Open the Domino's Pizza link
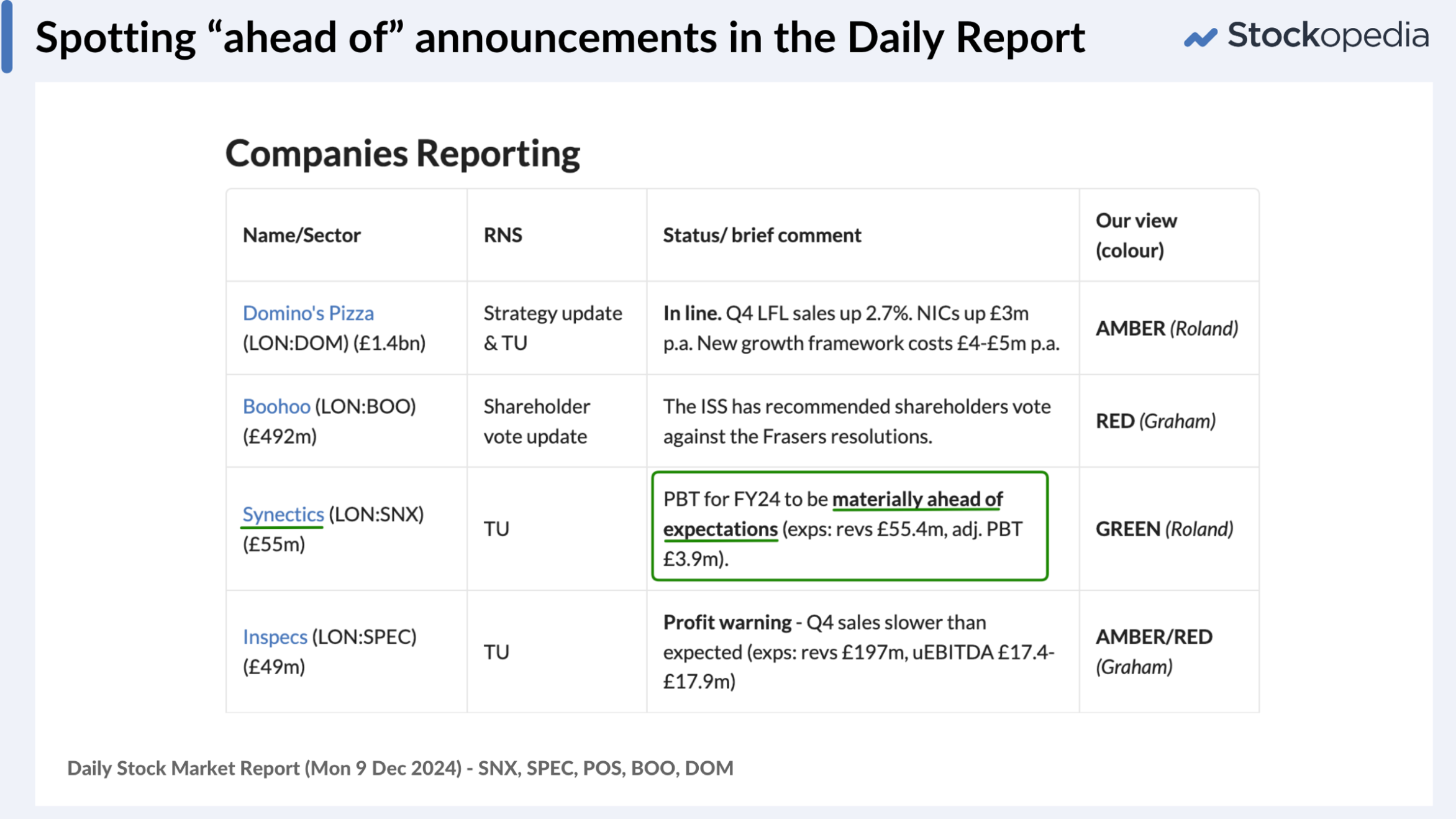Screen dimensions: 1456x819 point(308,313)
